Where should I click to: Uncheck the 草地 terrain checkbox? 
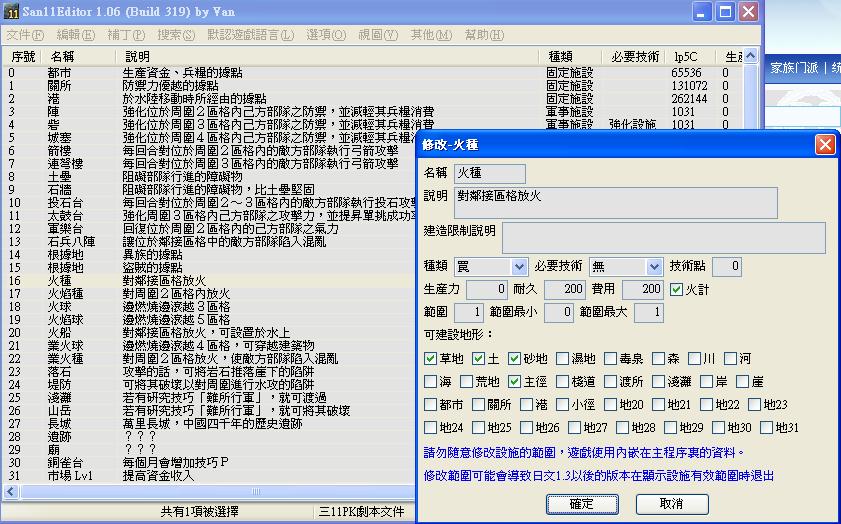(x=430, y=359)
